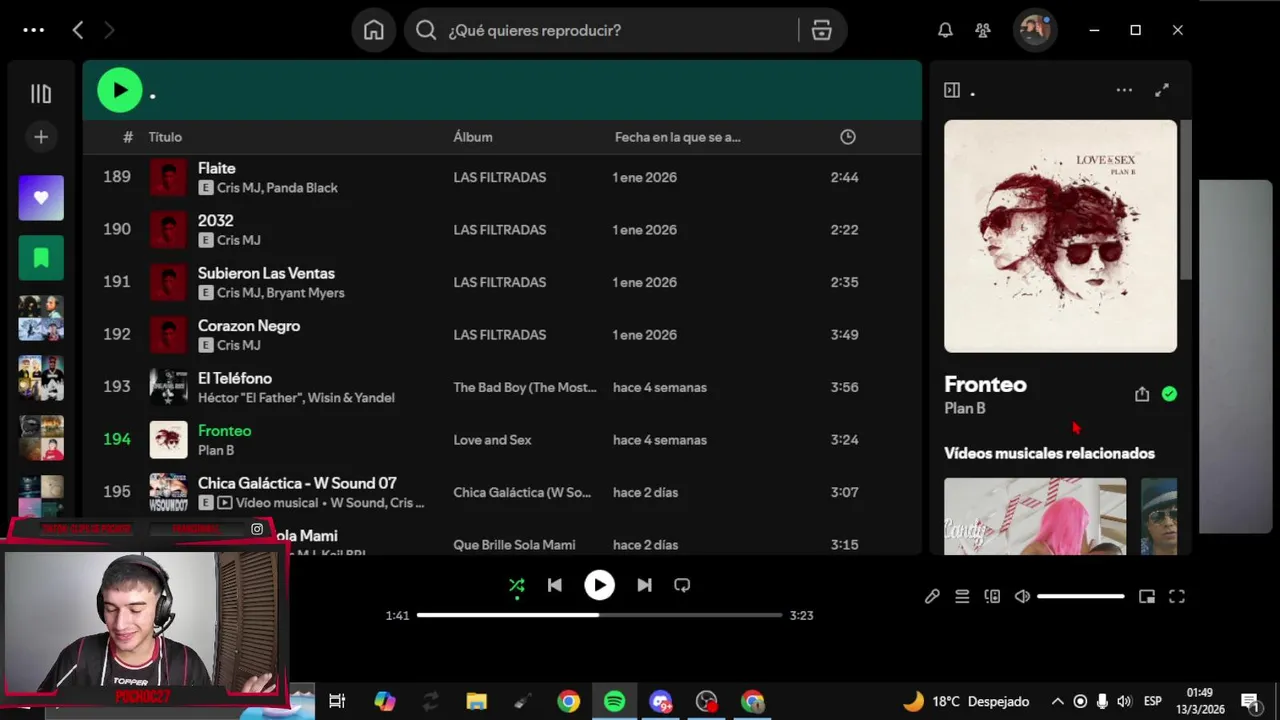Open the miniplayer icon
This screenshot has width=1280, height=720.
(1147, 596)
